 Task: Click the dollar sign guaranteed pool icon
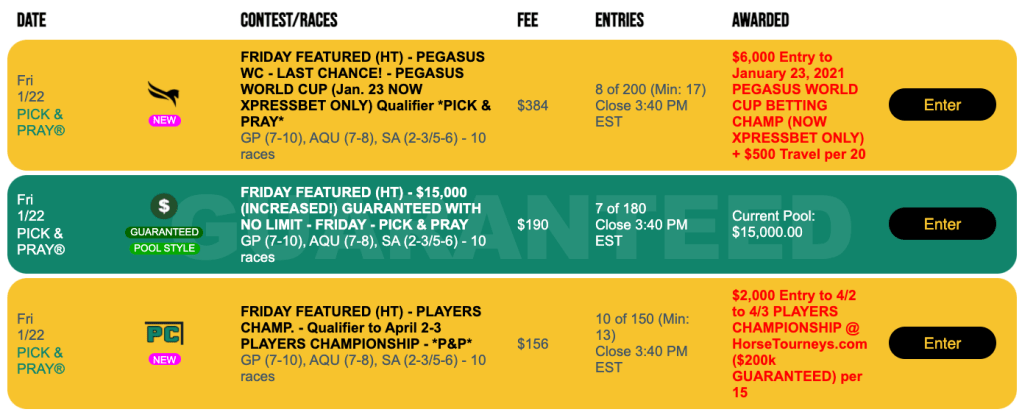(163, 207)
